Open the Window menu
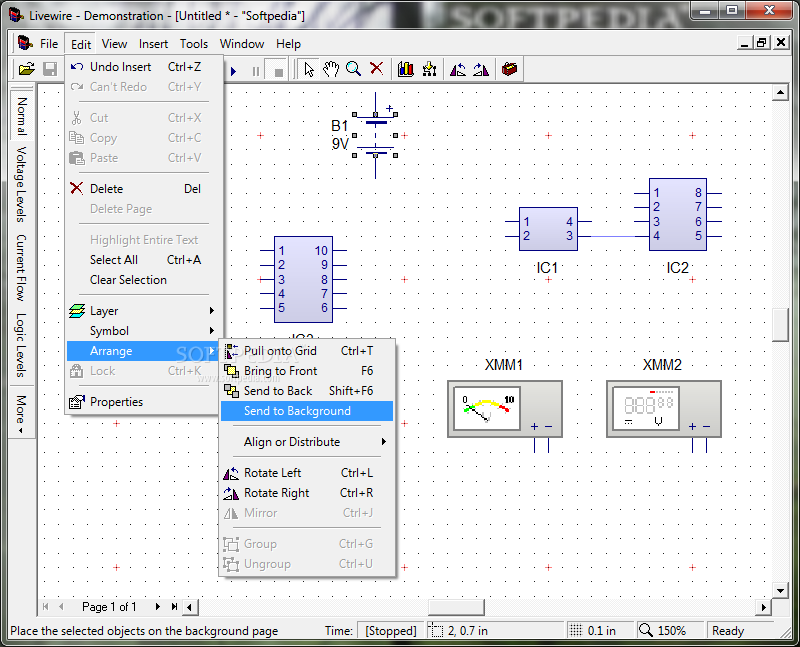Screen dimensions: 800x647 pyautogui.click(x=242, y=44)
